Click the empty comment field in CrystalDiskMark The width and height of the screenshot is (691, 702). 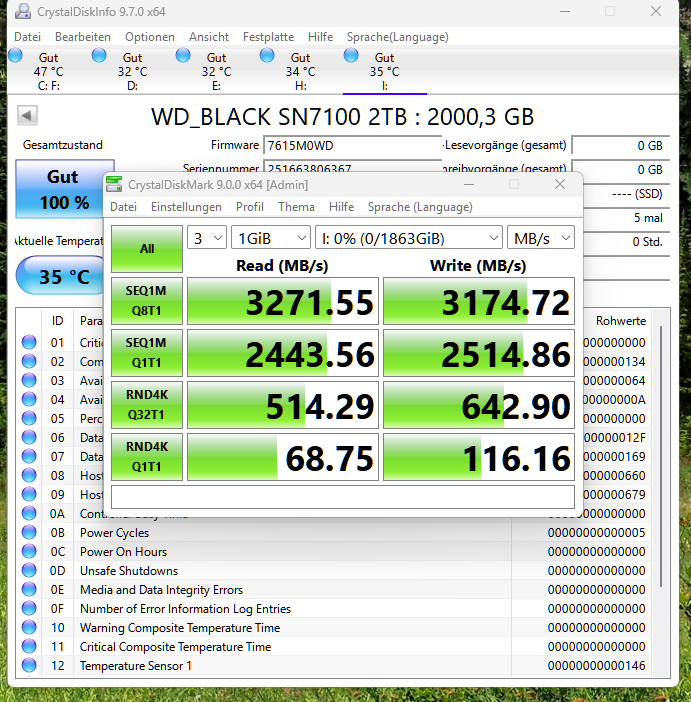click(x=343, y=497)
